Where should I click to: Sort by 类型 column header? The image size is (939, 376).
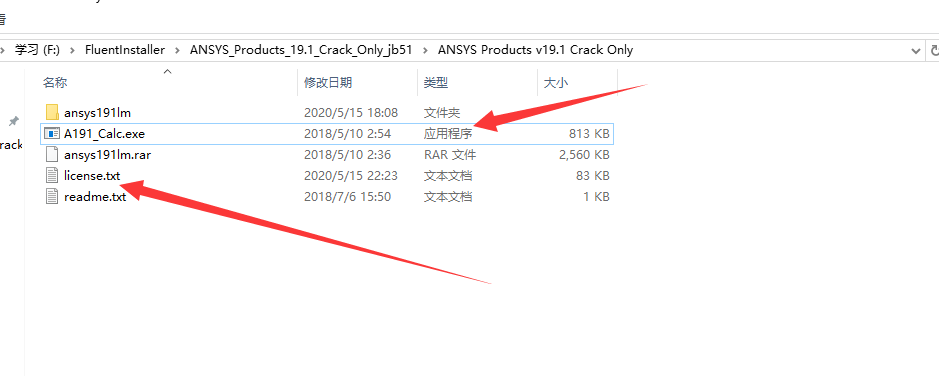point(436,83)
